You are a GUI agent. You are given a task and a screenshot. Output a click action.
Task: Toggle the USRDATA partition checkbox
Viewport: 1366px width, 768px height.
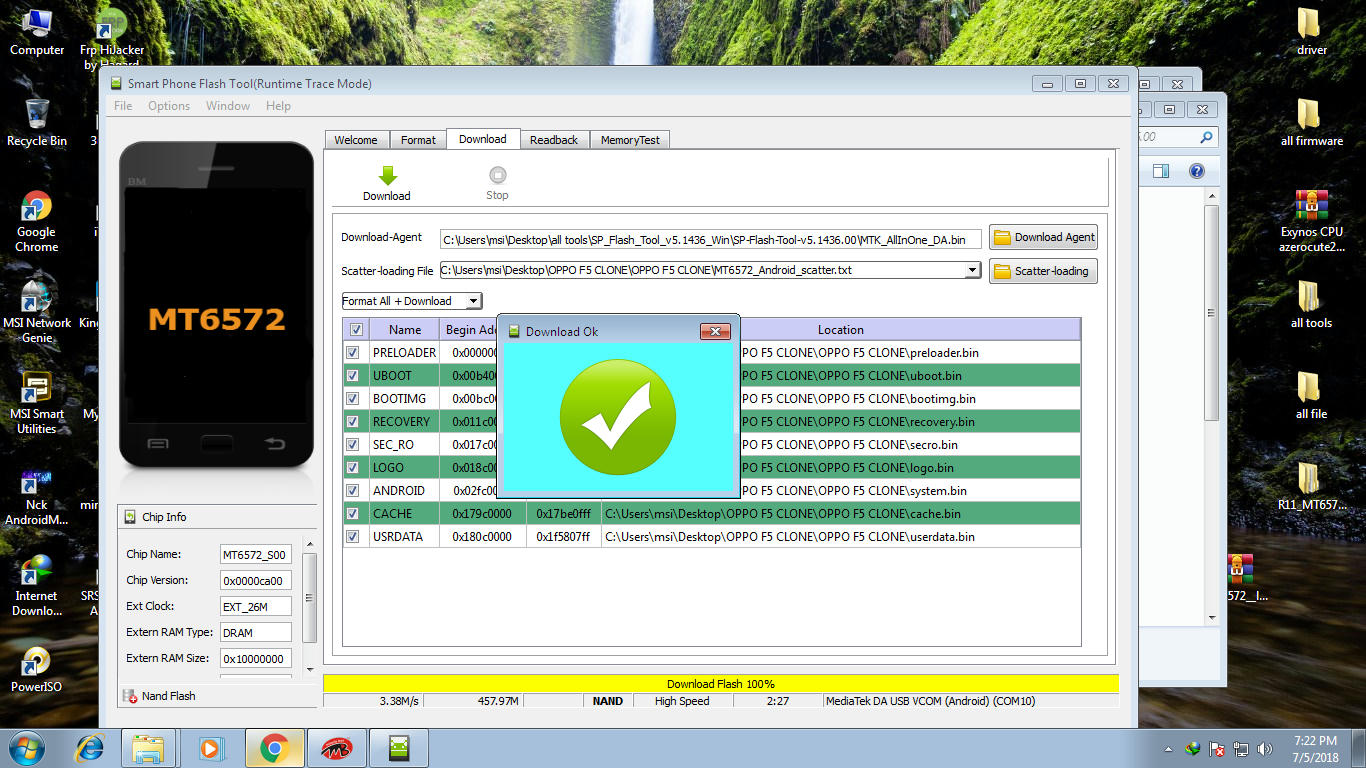(x=353, y=537)
